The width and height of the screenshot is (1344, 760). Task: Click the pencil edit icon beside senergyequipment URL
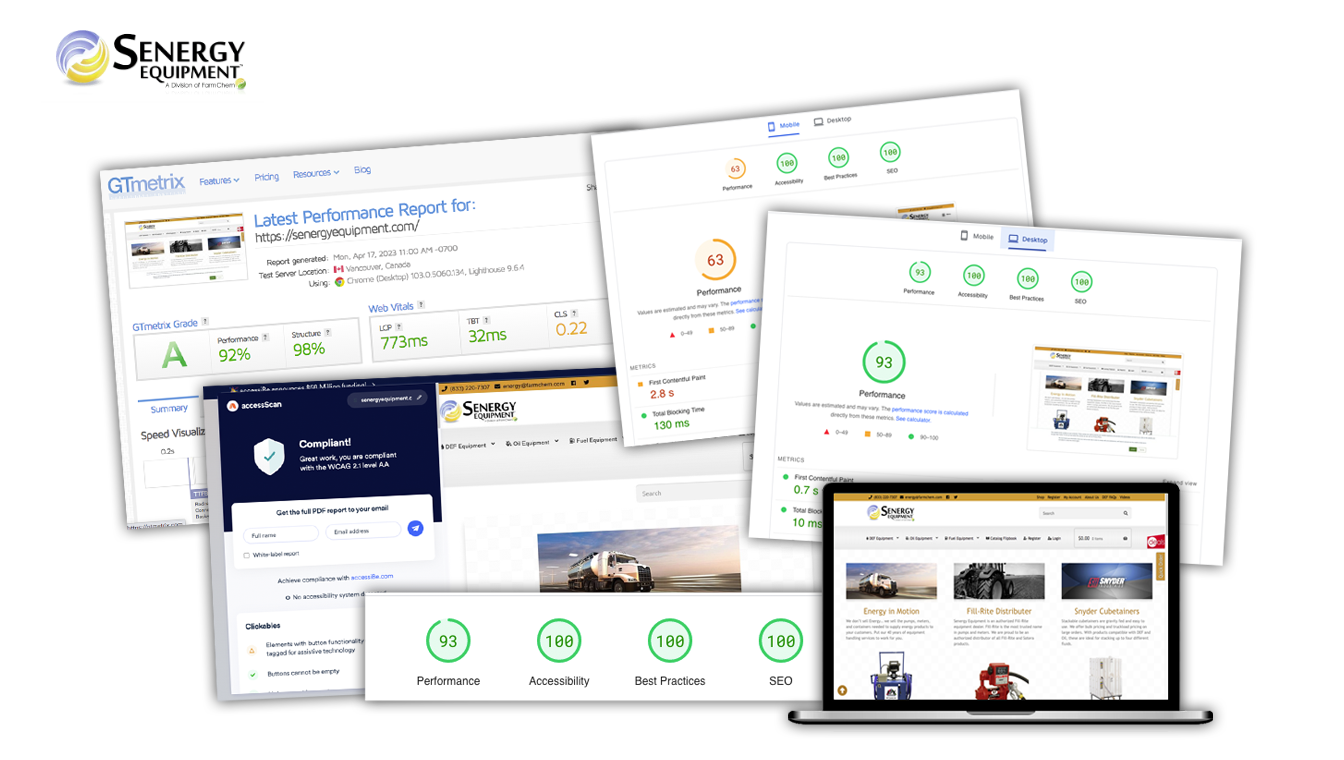pos(419,397)
